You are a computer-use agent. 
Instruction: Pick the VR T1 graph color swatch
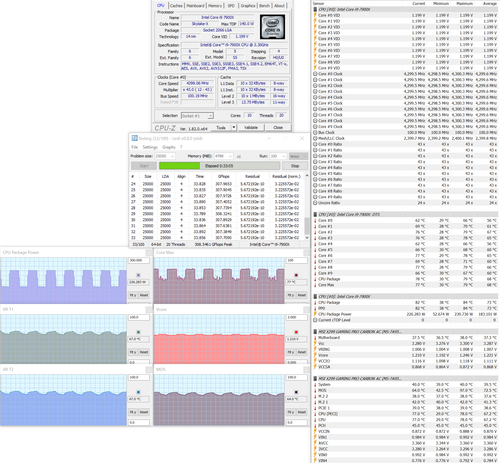[138, 332]
